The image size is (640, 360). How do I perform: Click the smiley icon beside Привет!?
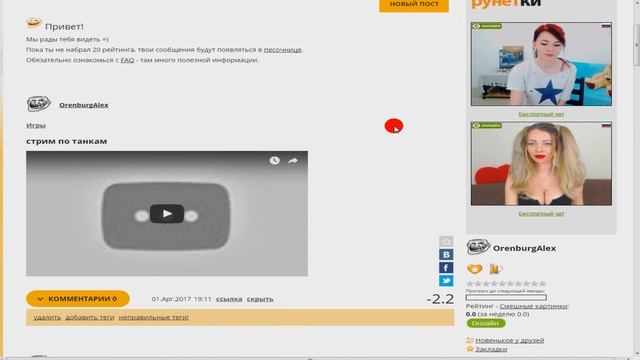tap(34, 23)
